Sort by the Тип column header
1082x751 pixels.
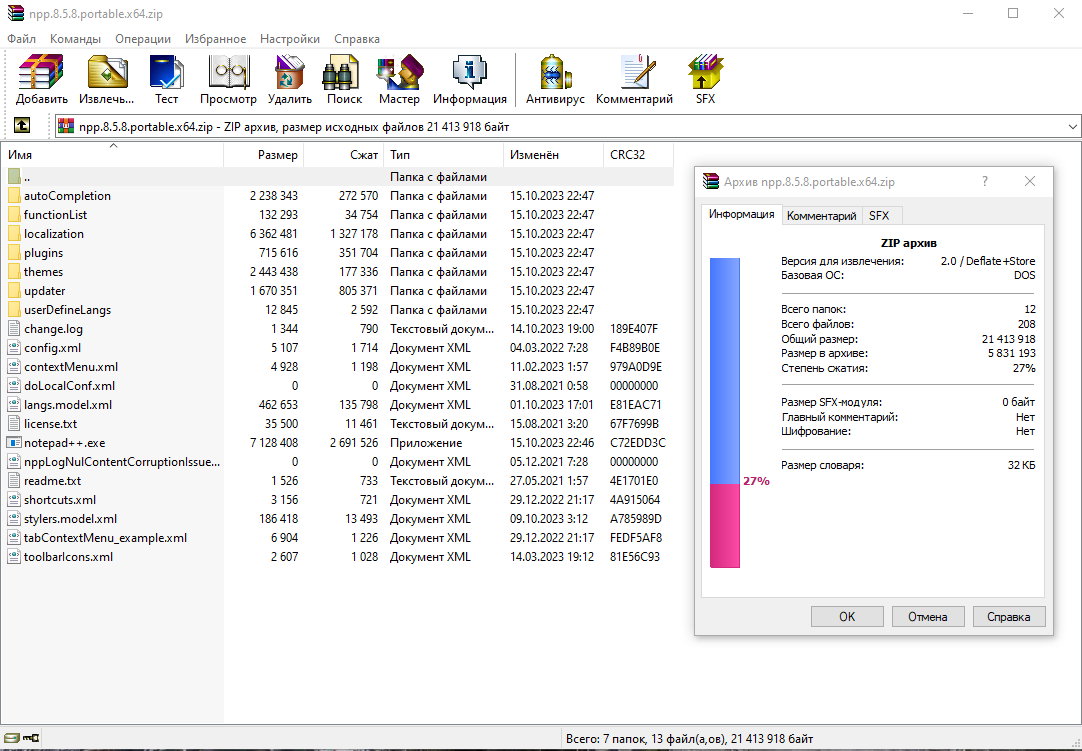[444, 155]
